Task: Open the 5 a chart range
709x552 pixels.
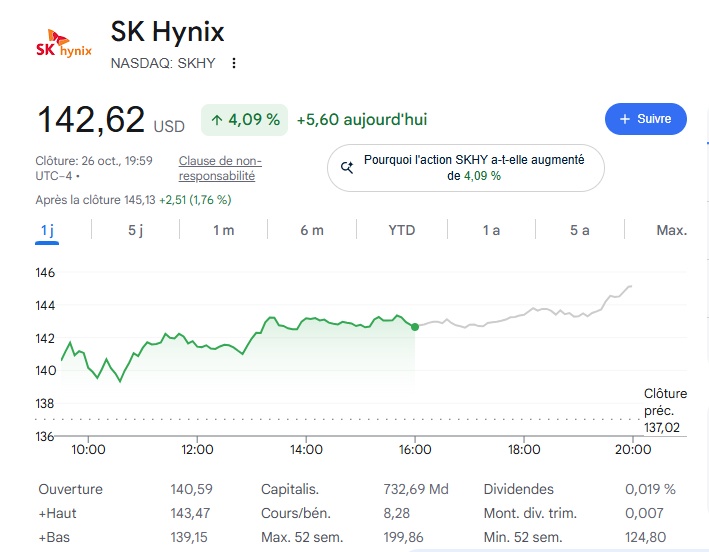Action: pos(580,231)
